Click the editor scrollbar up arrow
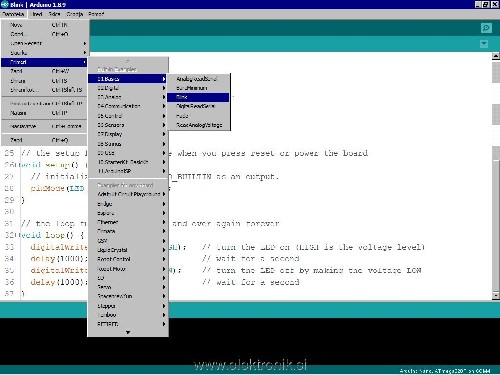The image size is (500, 375). 496,56
